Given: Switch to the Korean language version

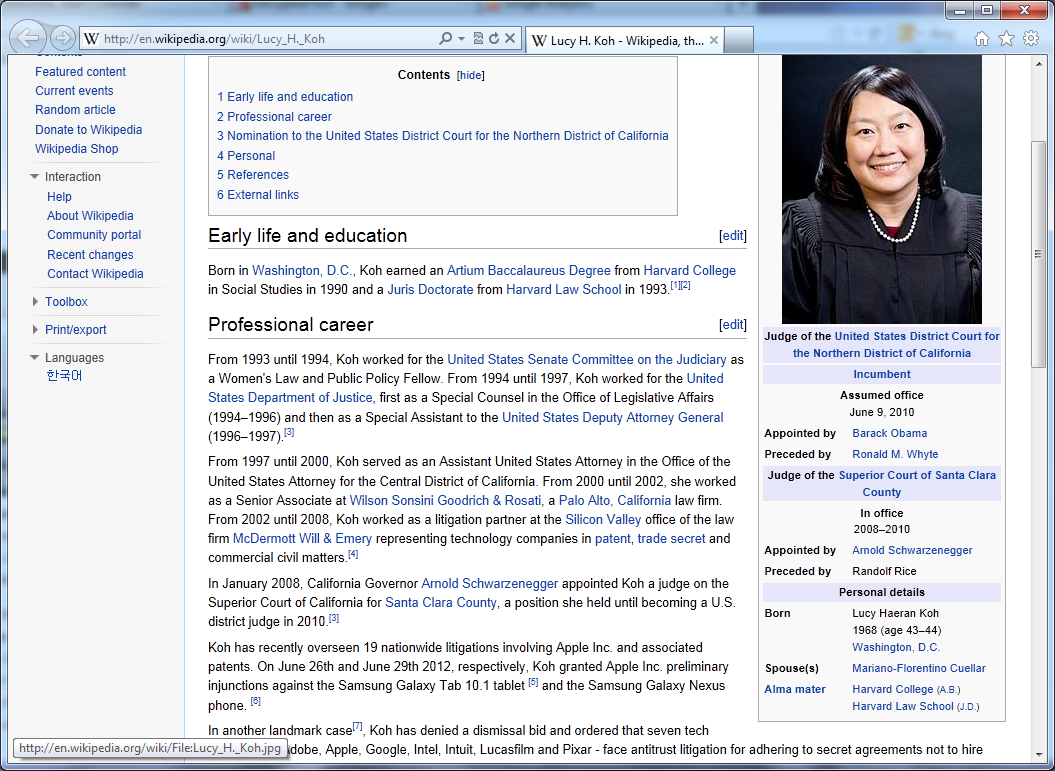Looking at the screenshot, I should tap(65, 375).
